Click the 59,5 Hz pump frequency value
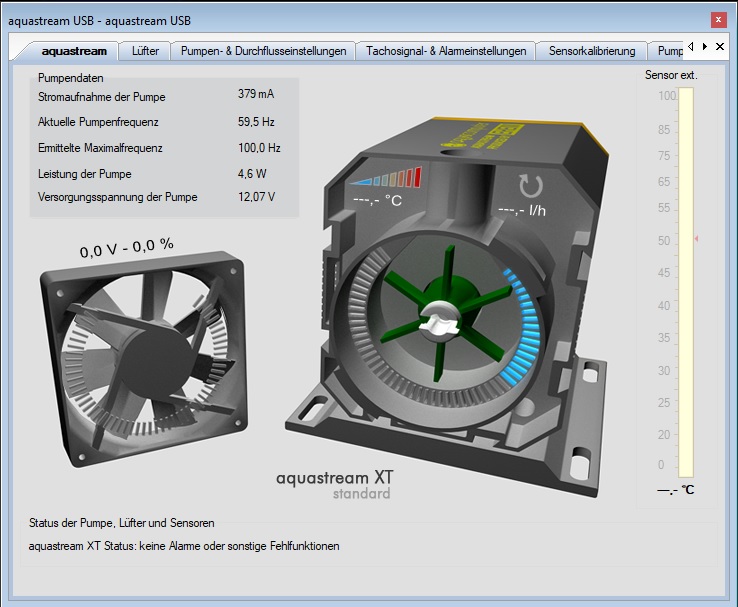This screenshot has height=607, width=738. (256, 122)
